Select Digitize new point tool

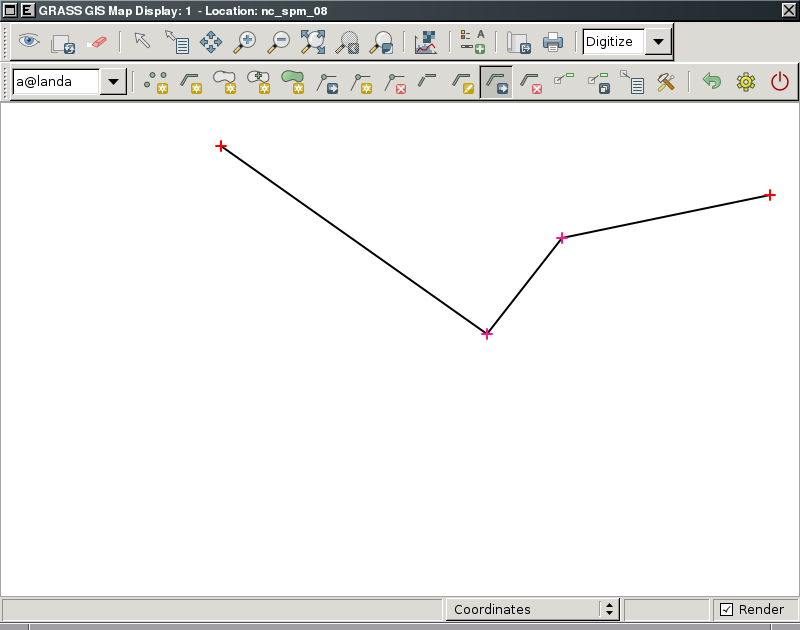(x=156, y=82)
